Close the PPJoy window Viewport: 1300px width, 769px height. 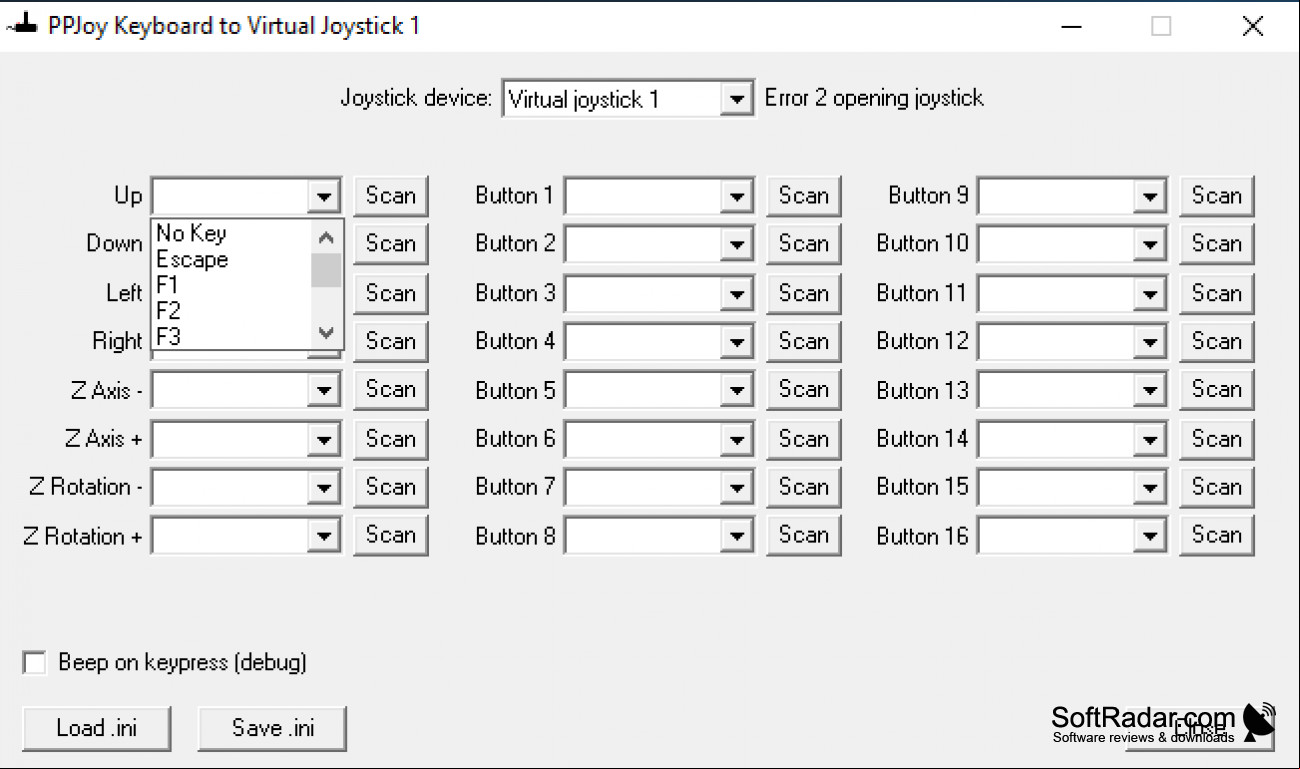click(x=1253, y=26)
